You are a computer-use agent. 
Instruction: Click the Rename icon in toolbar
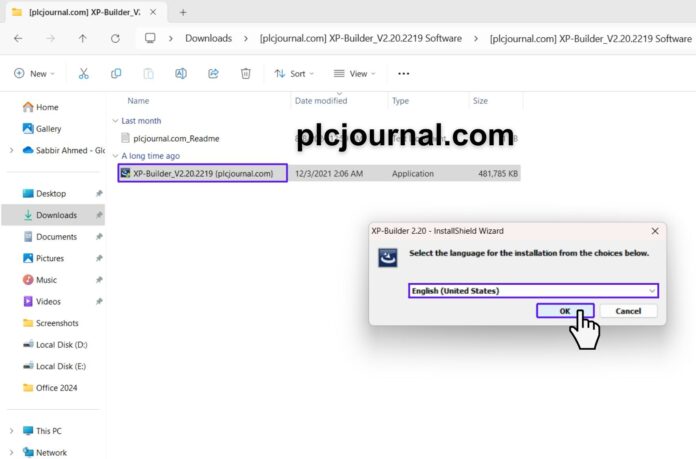[181, 74]
